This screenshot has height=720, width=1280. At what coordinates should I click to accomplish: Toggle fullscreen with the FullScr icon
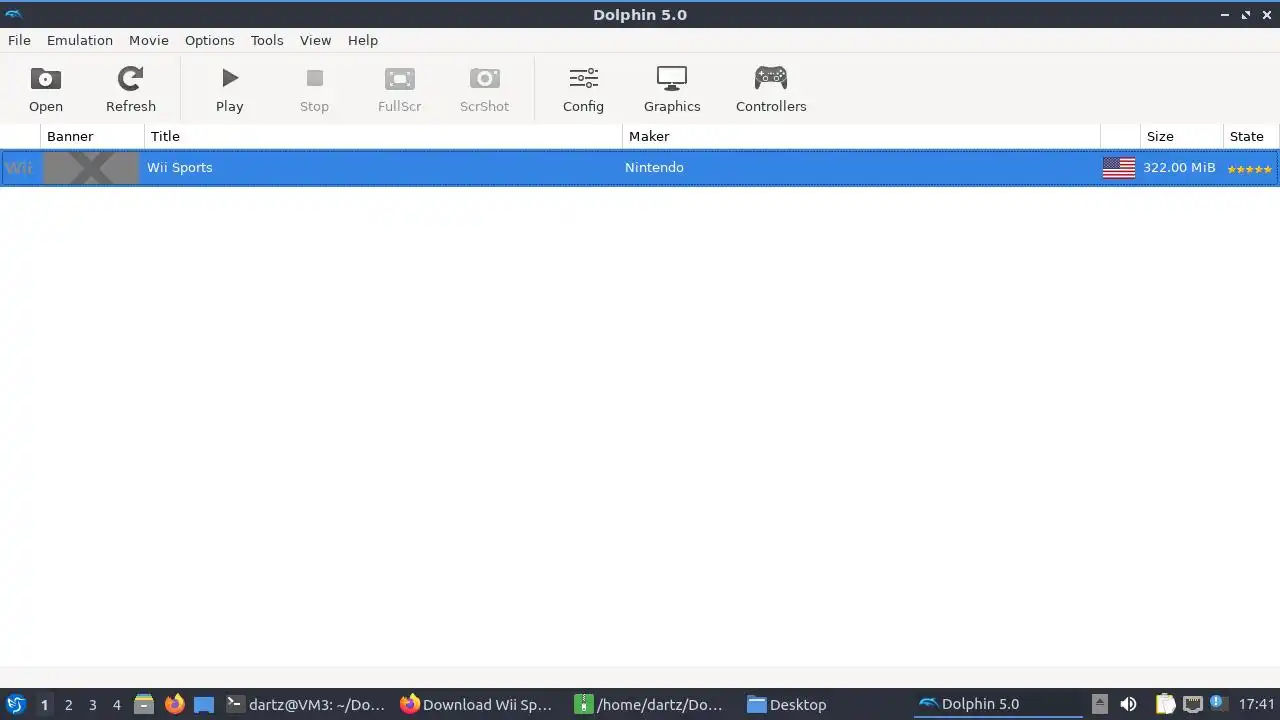coord(399,89)
